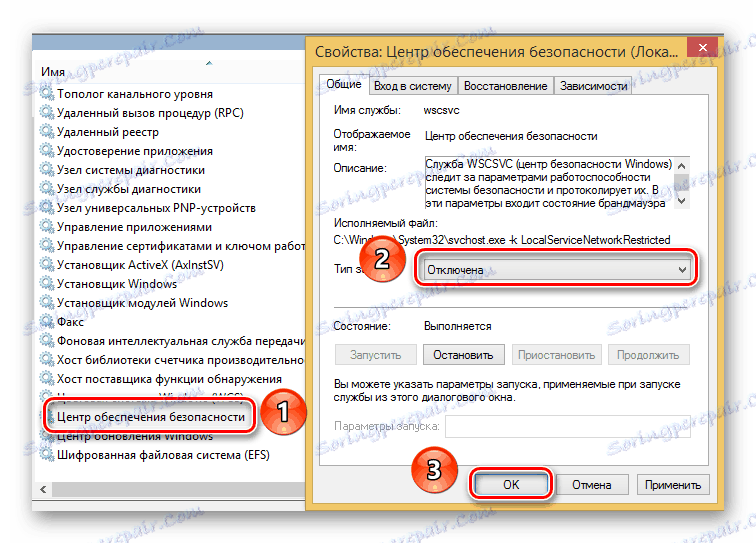Viewport: 756px width, 543px height.
Task: Close the Свойства dialog window
Action: click(702, 48)
